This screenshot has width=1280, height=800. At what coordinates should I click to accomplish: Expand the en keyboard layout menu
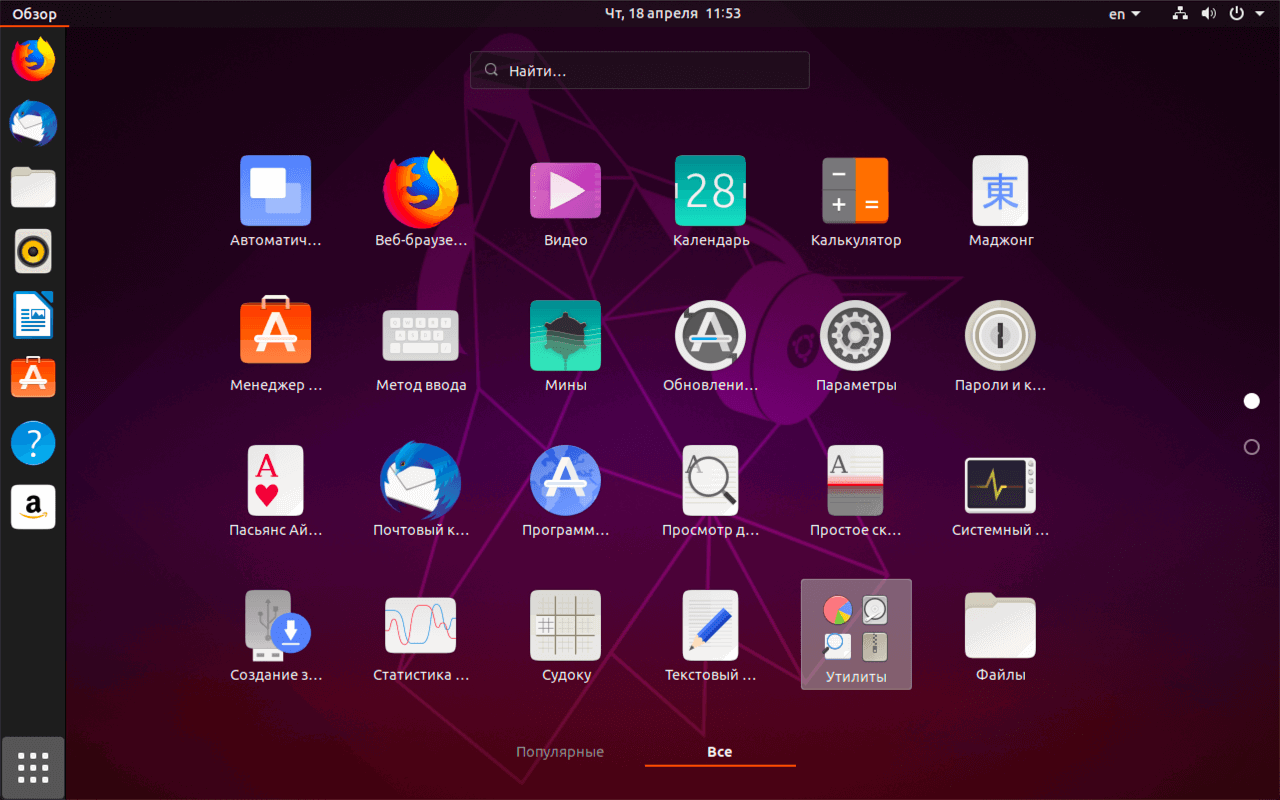click(x=1125, y=14)
